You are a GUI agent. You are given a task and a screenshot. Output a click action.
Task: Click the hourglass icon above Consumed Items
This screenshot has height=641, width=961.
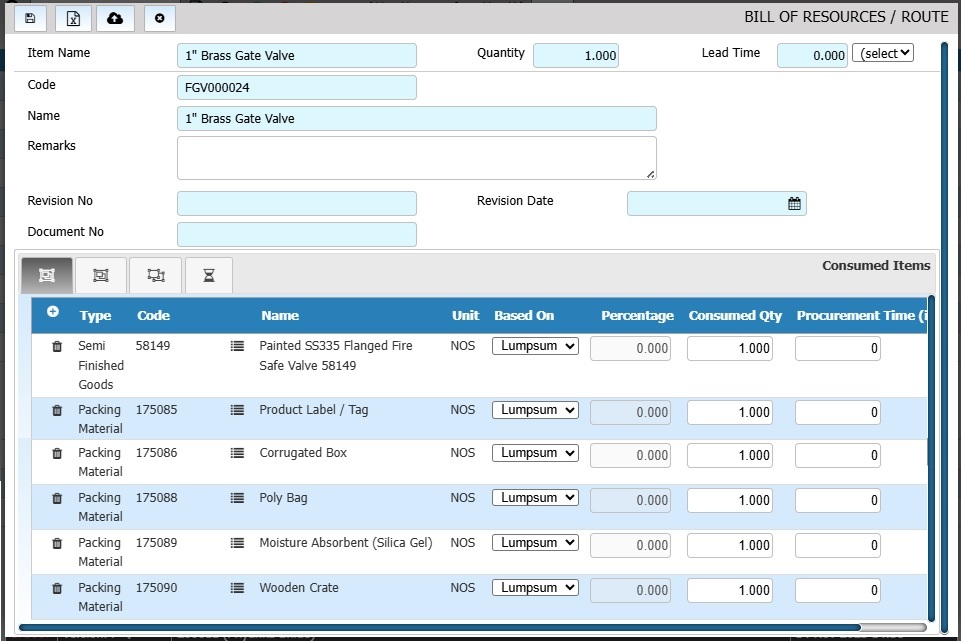[x=209, y=274]
